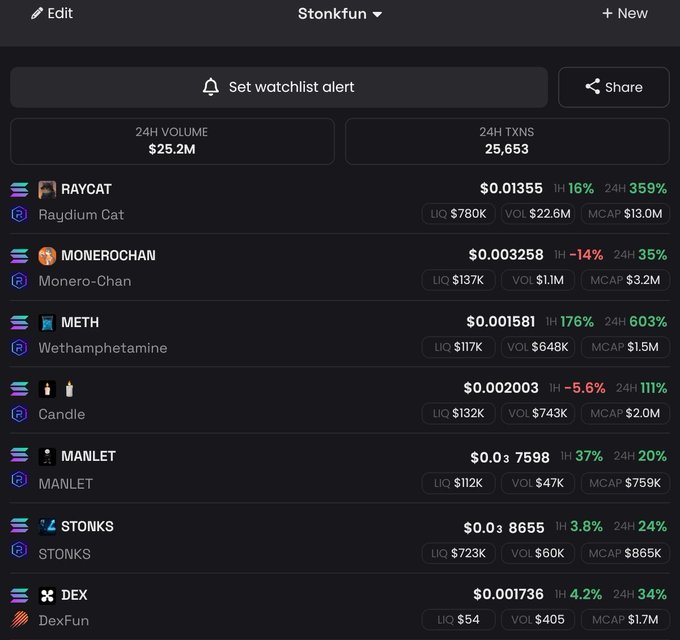Screen dimensions: 680x640
Task: Open the METH token avatar
Action: [x=47, y=323]
